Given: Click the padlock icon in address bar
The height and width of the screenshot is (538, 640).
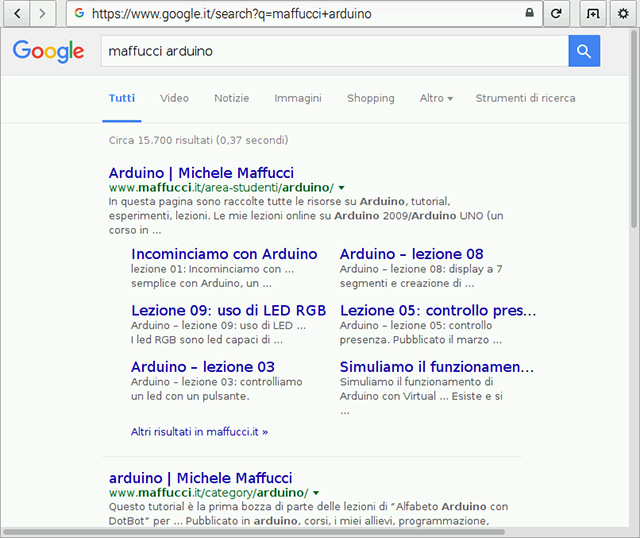Looking at the screenshot, I should point(529,14).
